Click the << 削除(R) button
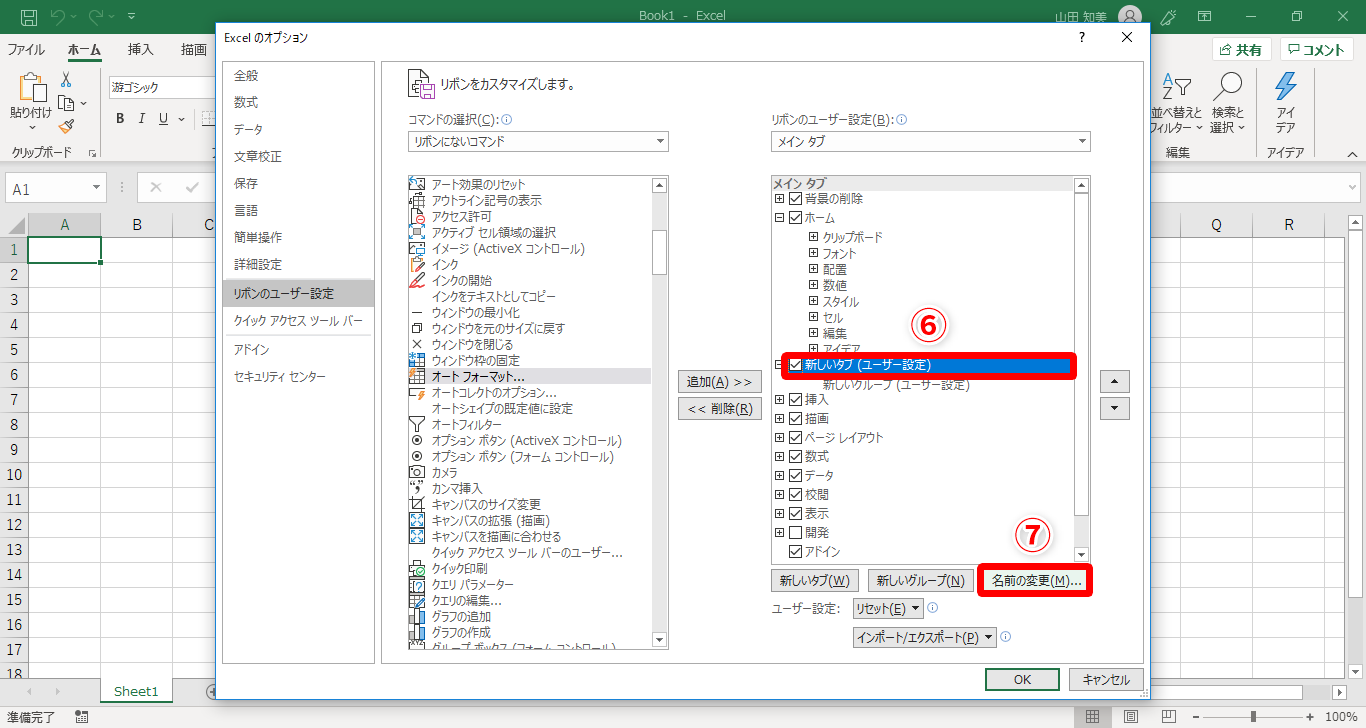The height and width of the screenshot is (728, 1366). point(720,408)
